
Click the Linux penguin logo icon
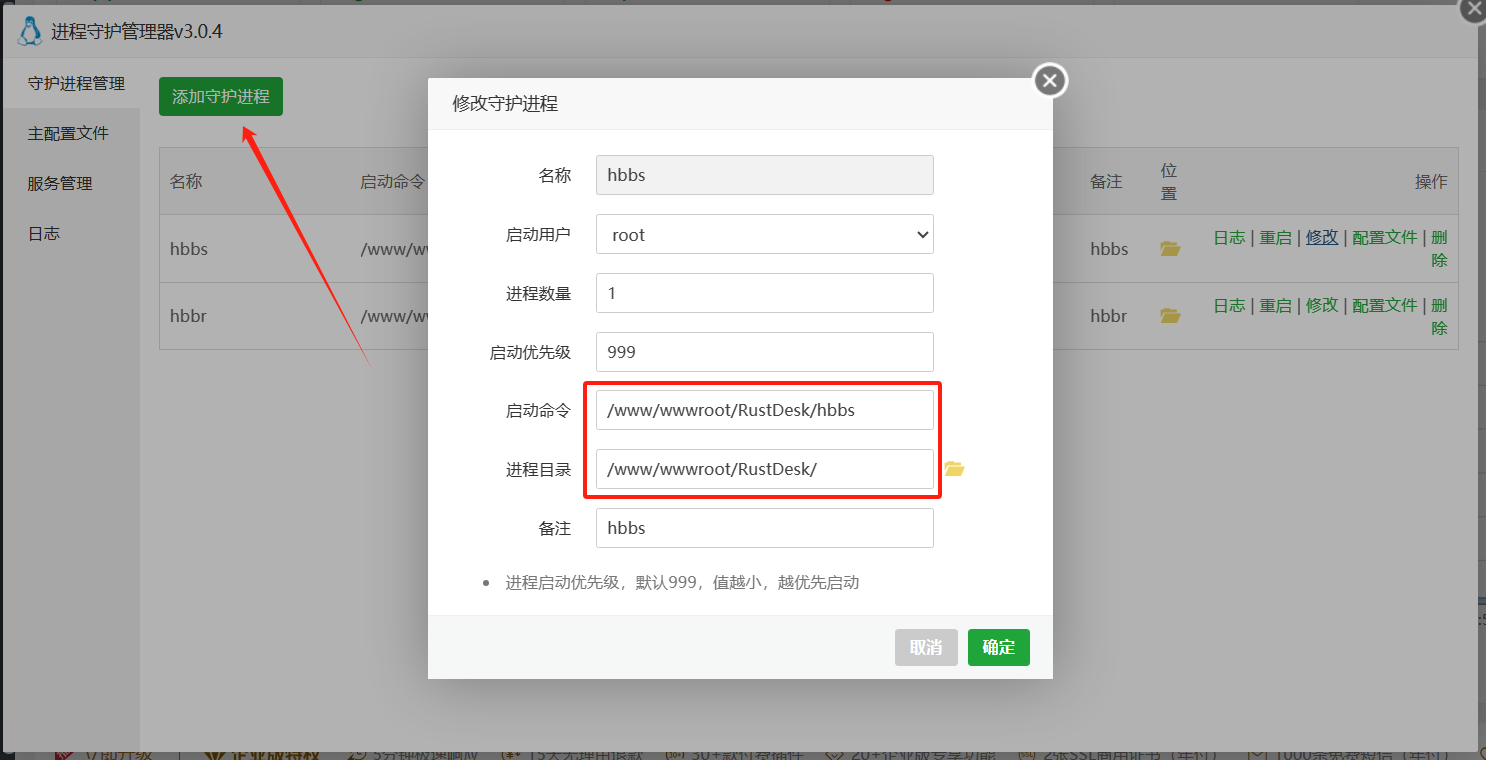click(x=30, y=31)
